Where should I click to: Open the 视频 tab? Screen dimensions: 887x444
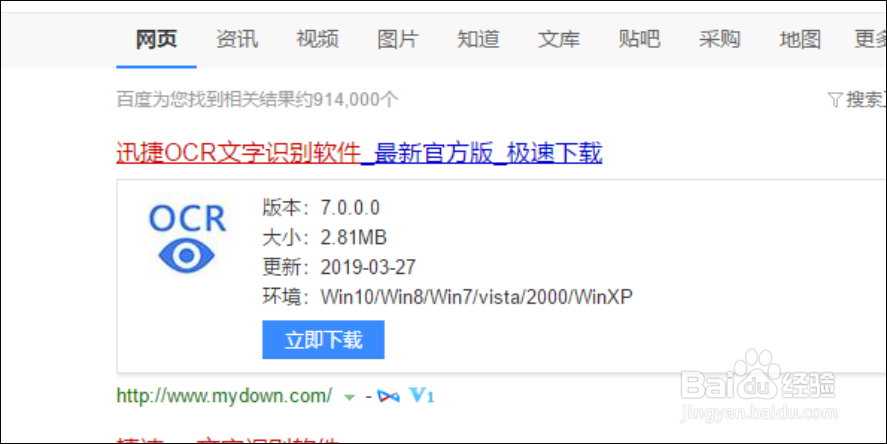click(x=317, y=39)
